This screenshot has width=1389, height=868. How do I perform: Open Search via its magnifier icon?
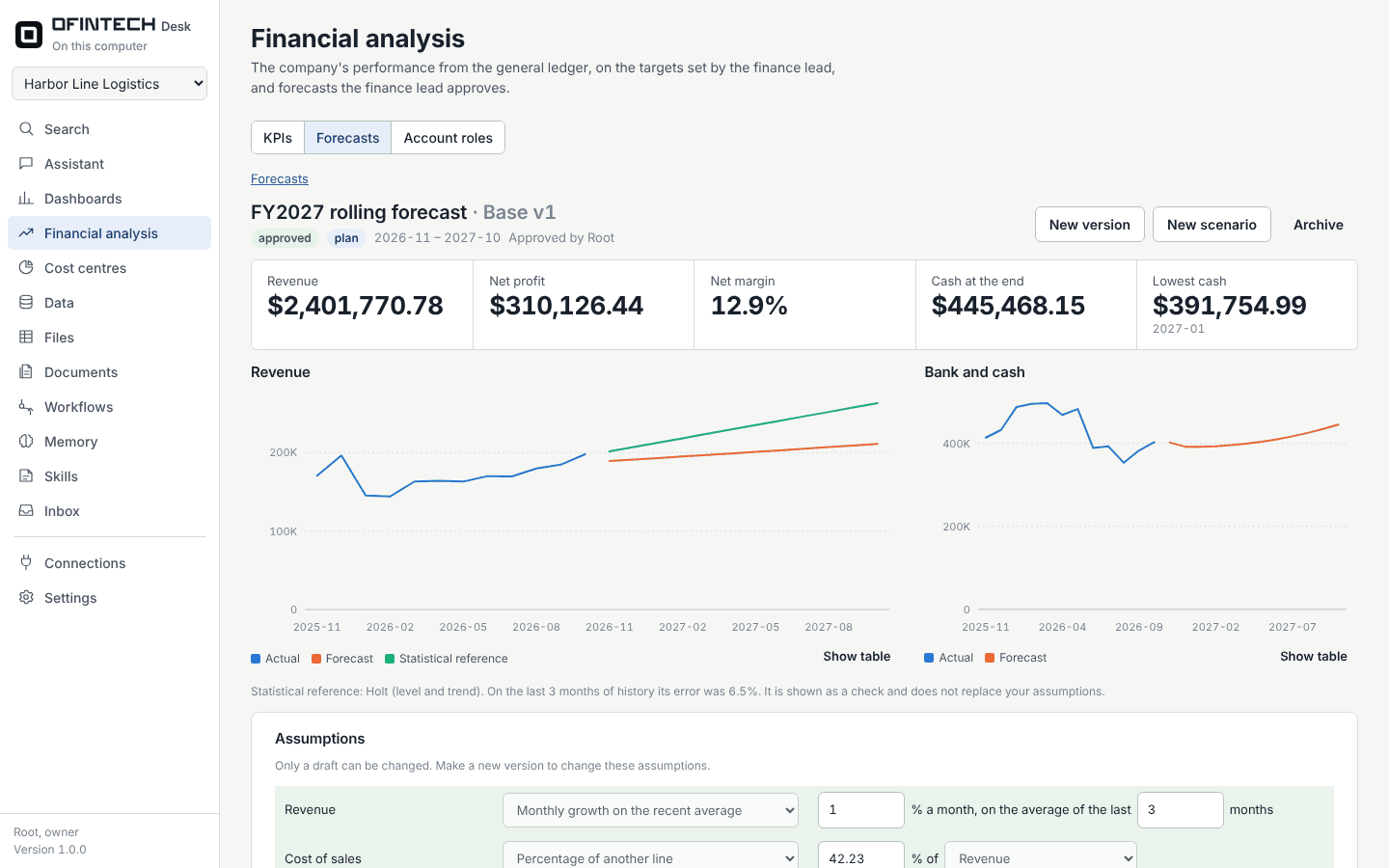coord(26,129)
